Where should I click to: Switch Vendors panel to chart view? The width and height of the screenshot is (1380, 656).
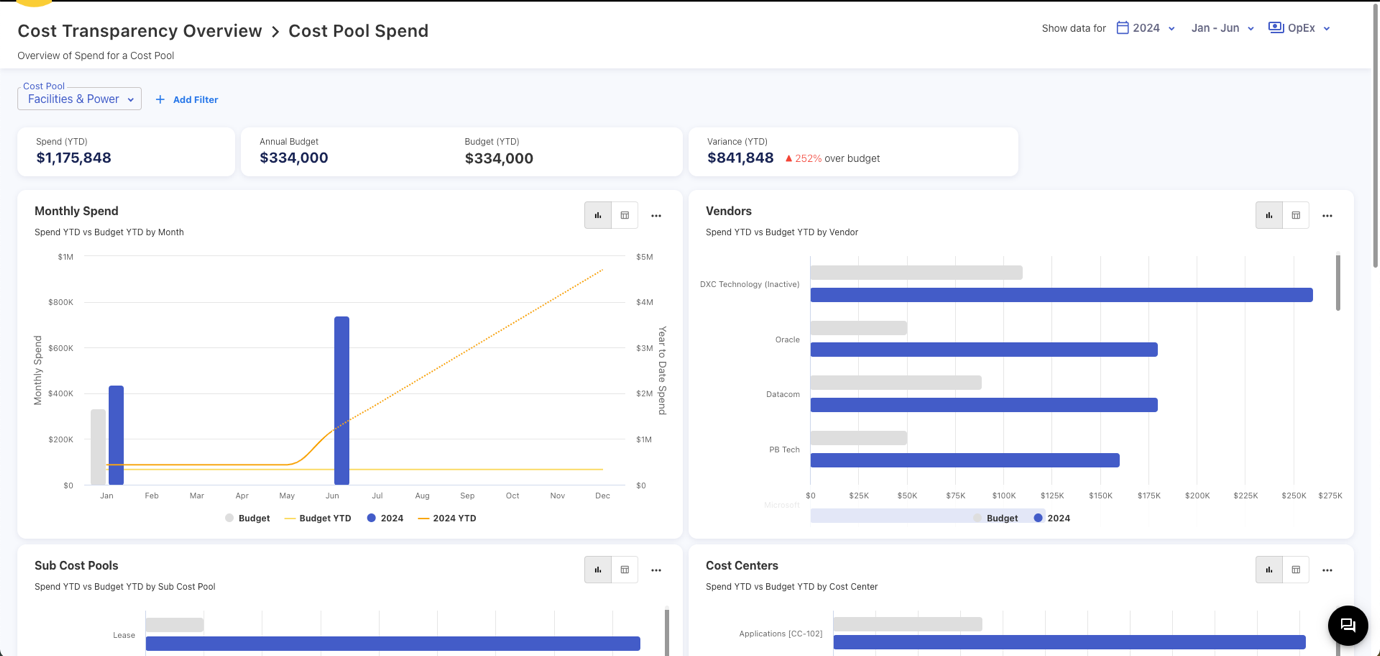pyautogui.click(x=1269, y=215)
